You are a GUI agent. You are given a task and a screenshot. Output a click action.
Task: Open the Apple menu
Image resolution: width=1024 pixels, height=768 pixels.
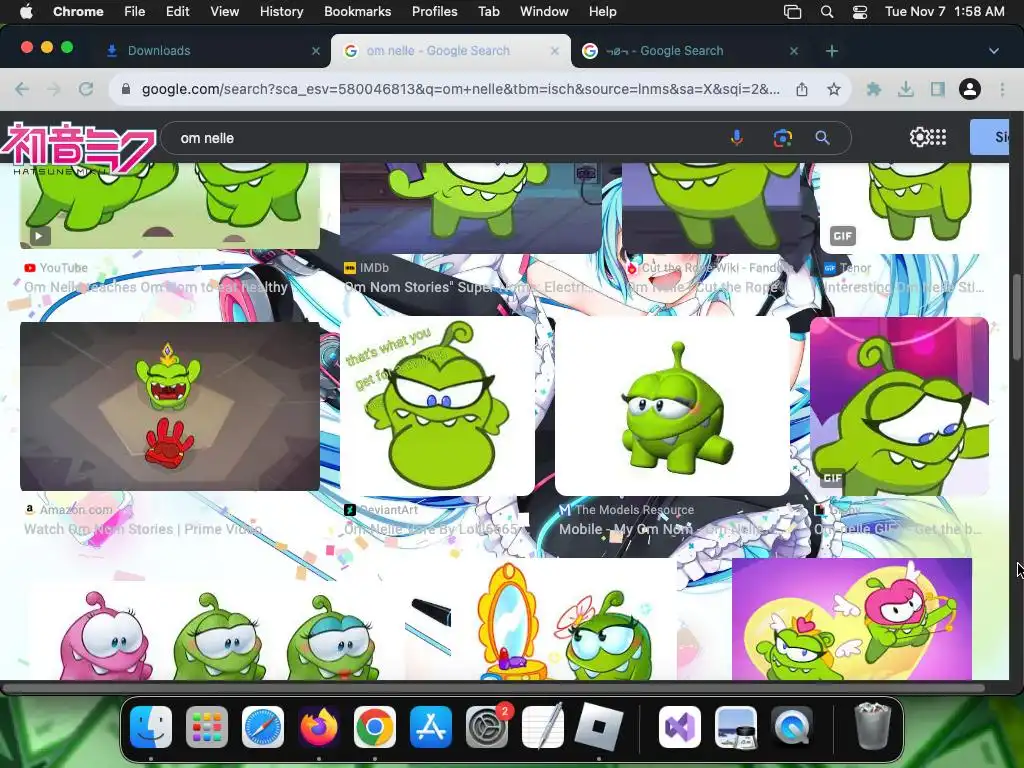pos(26,12)
